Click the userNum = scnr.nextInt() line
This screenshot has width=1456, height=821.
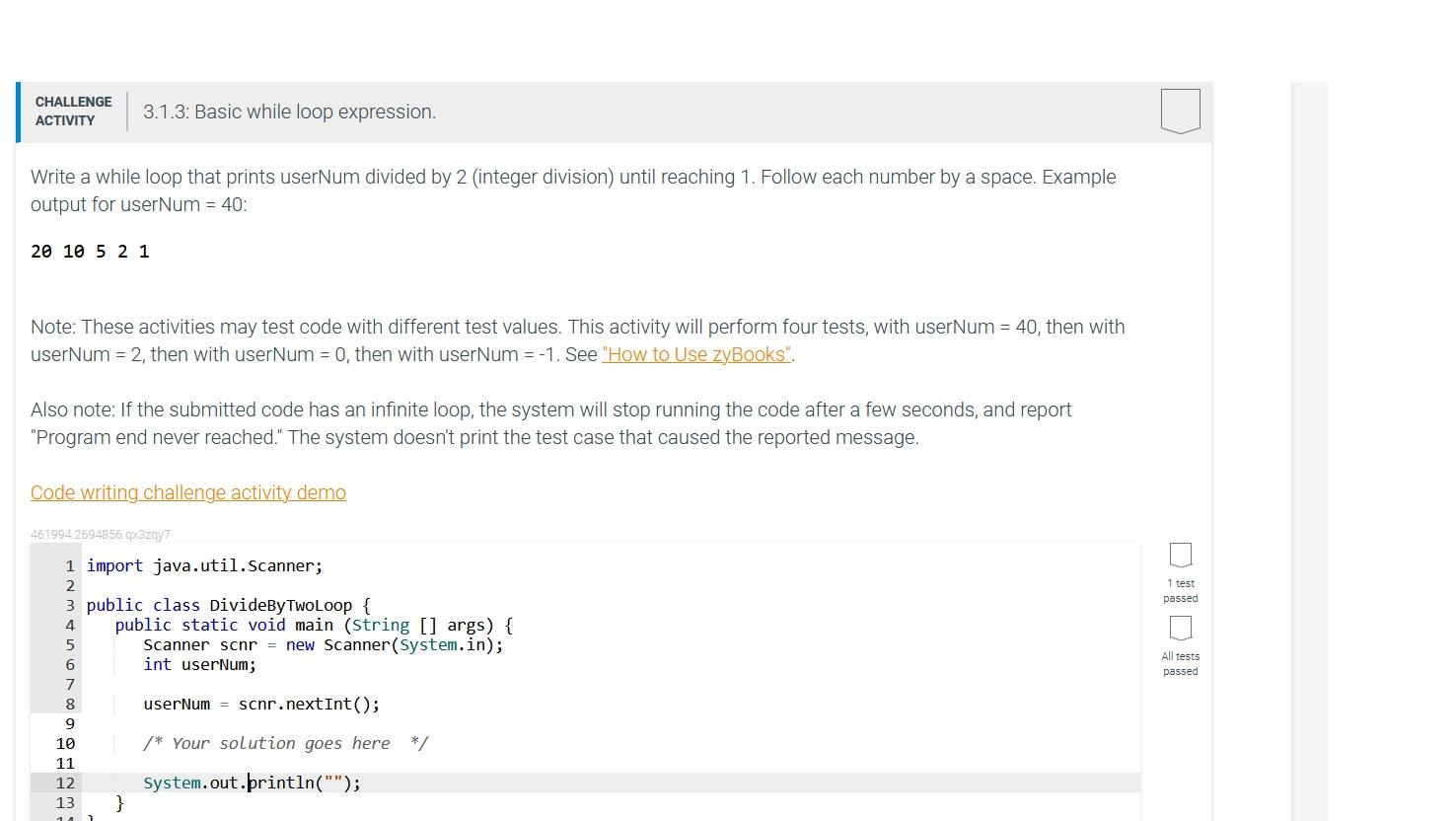pyautogui.click(x=261, y=704)
